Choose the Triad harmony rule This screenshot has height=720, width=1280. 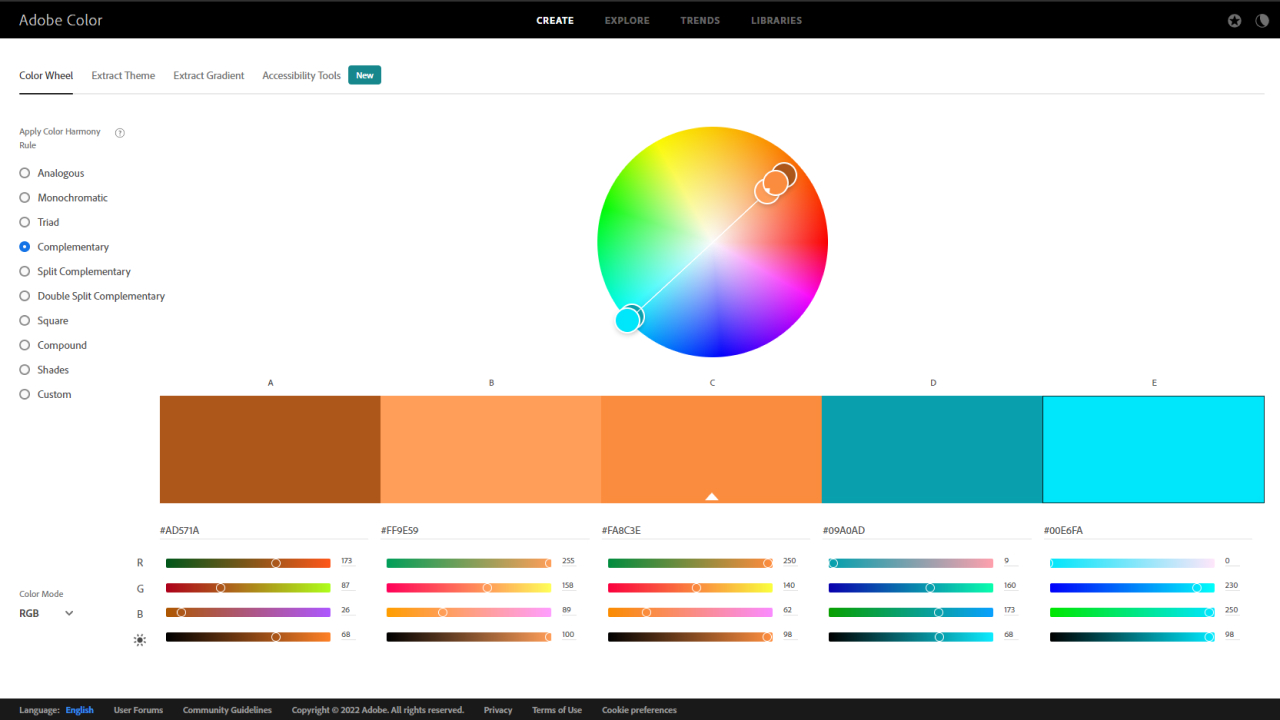[x=25, y=222]
